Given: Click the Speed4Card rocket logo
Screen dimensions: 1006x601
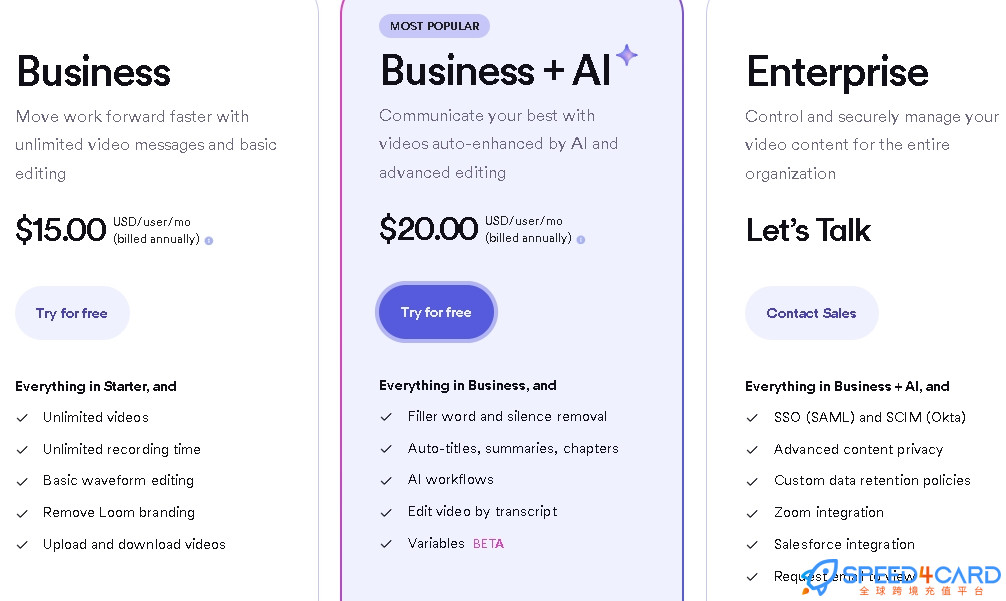Looking at the screenshot, I should [x=819, y=577].
